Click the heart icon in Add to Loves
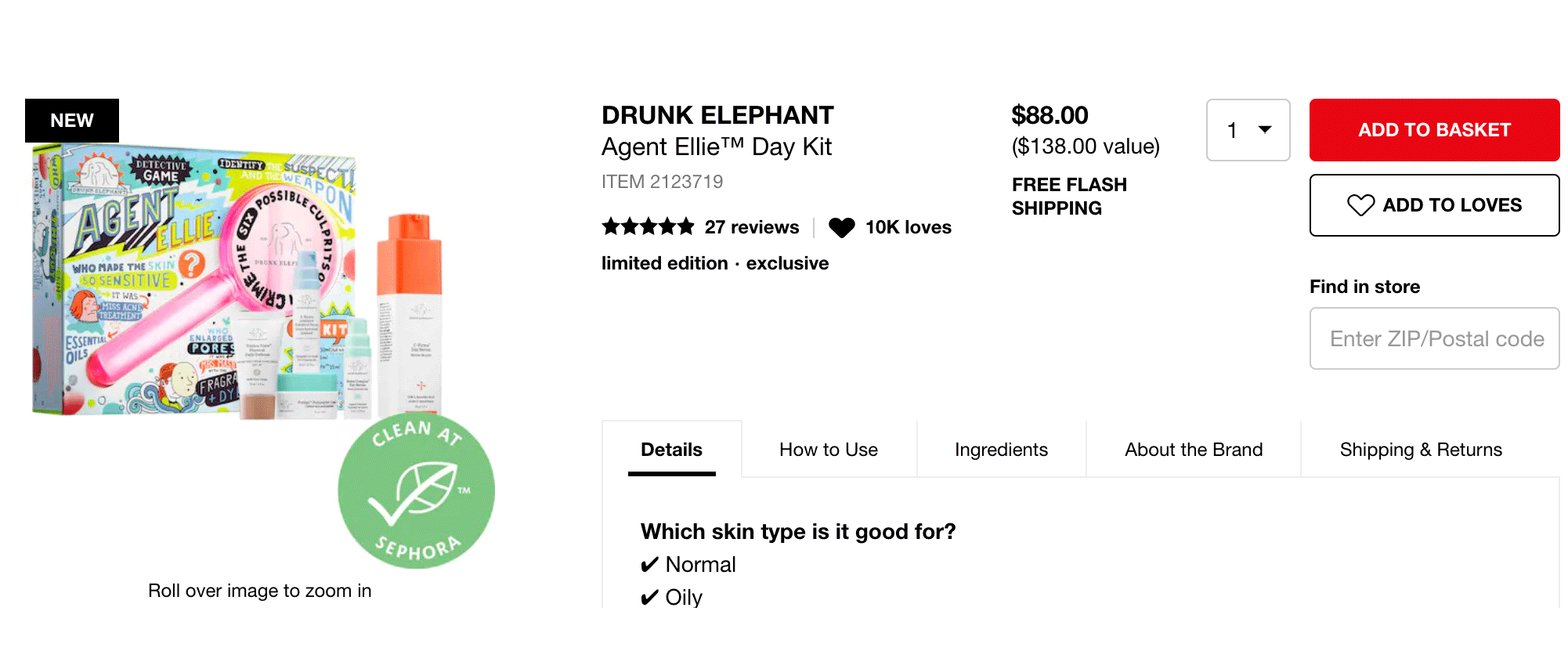 (1360, 205)
